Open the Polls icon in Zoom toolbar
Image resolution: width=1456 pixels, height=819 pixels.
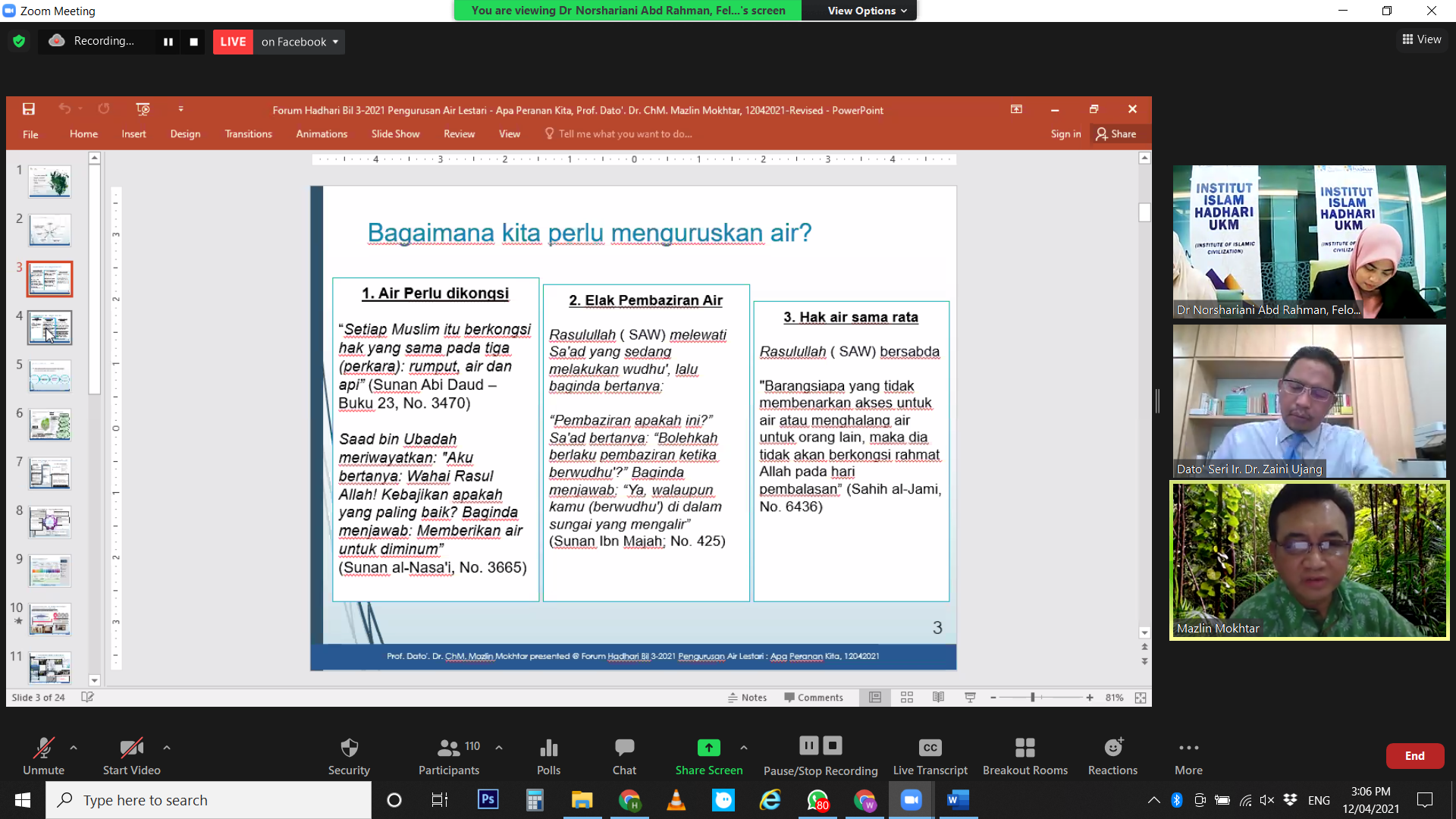548,756
